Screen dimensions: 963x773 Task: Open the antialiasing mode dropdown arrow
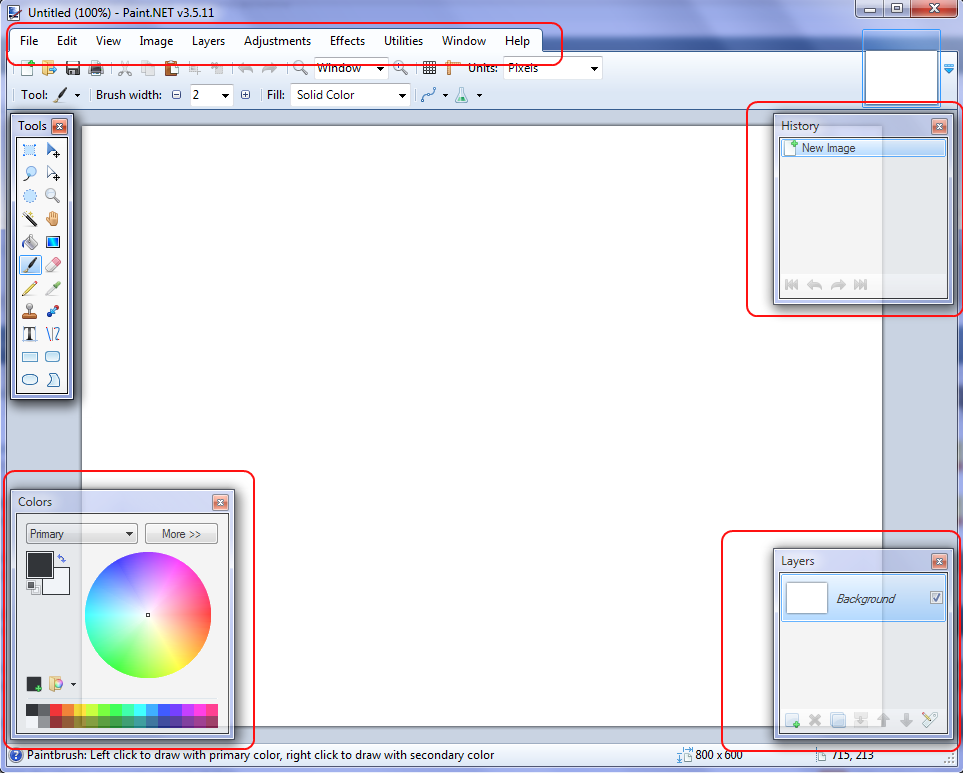(x=445, y=95)
